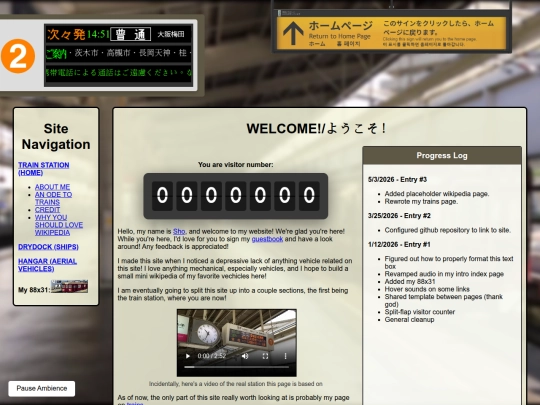Open the video in fullscreen
This screenshot has width=540, height=405.
coord(265,356)
